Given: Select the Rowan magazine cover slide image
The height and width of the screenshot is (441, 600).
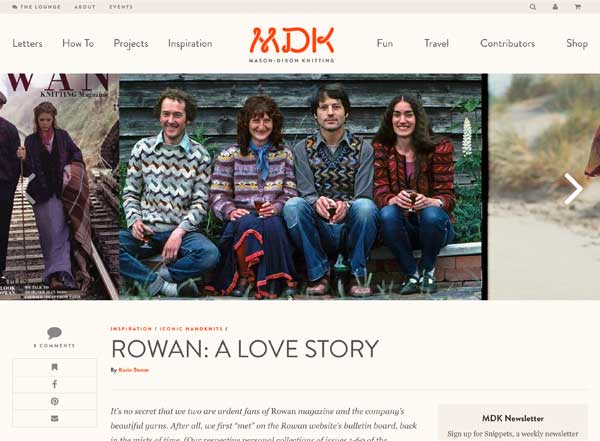Looking at the screenshot, I should (x=59, y=186).
